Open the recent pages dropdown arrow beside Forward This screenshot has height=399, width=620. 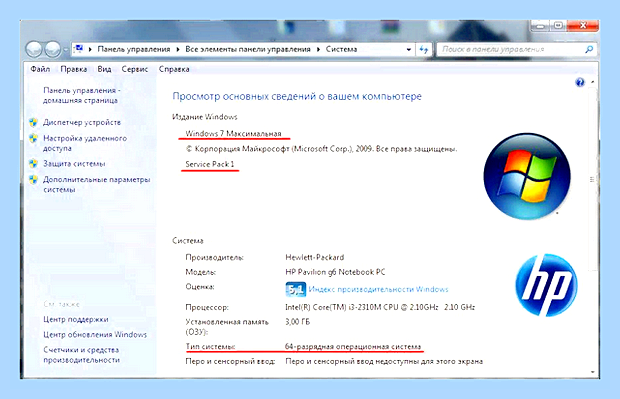tap(66, 50)
